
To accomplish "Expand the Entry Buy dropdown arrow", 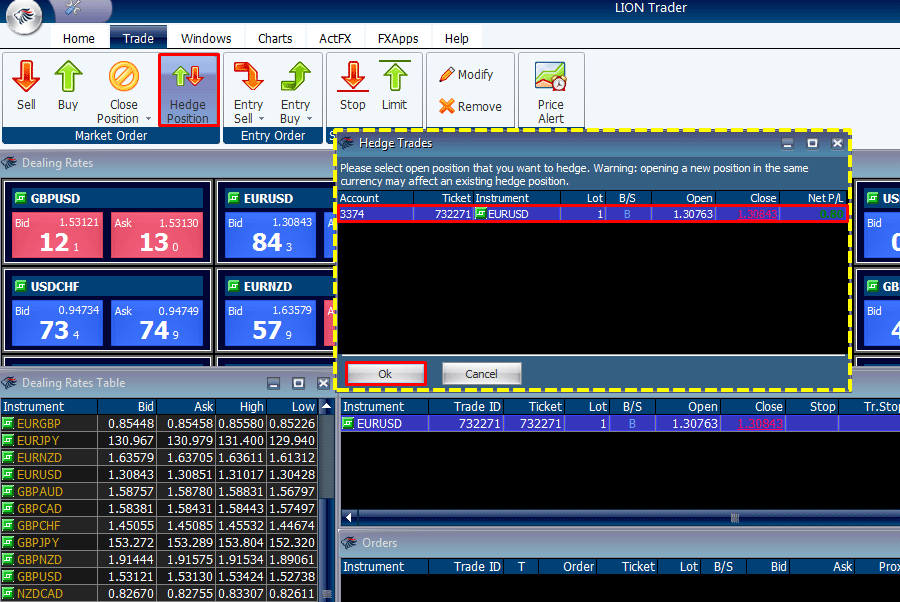I will click(x=309, y=119).
